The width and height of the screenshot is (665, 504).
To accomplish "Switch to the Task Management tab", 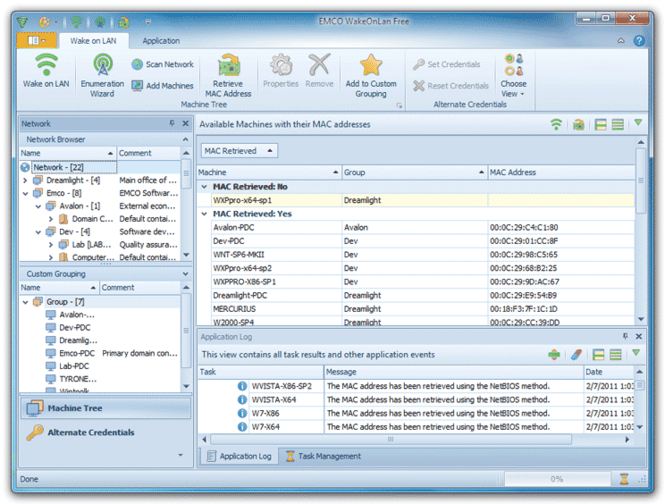I will tap(324, 456).
